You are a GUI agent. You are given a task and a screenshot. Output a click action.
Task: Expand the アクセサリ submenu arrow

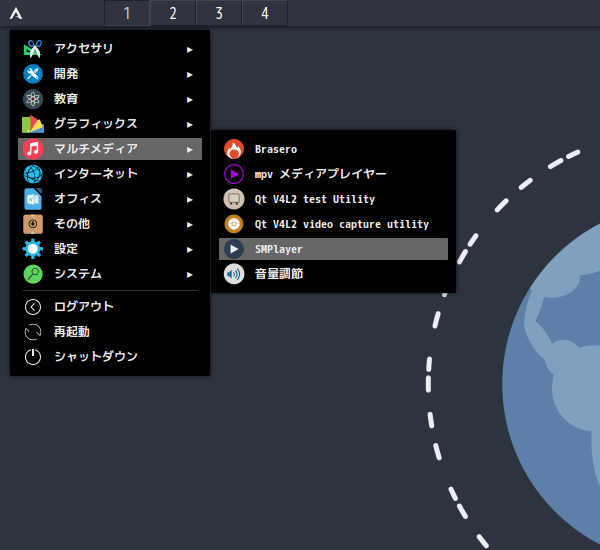(x=189, y=50)
